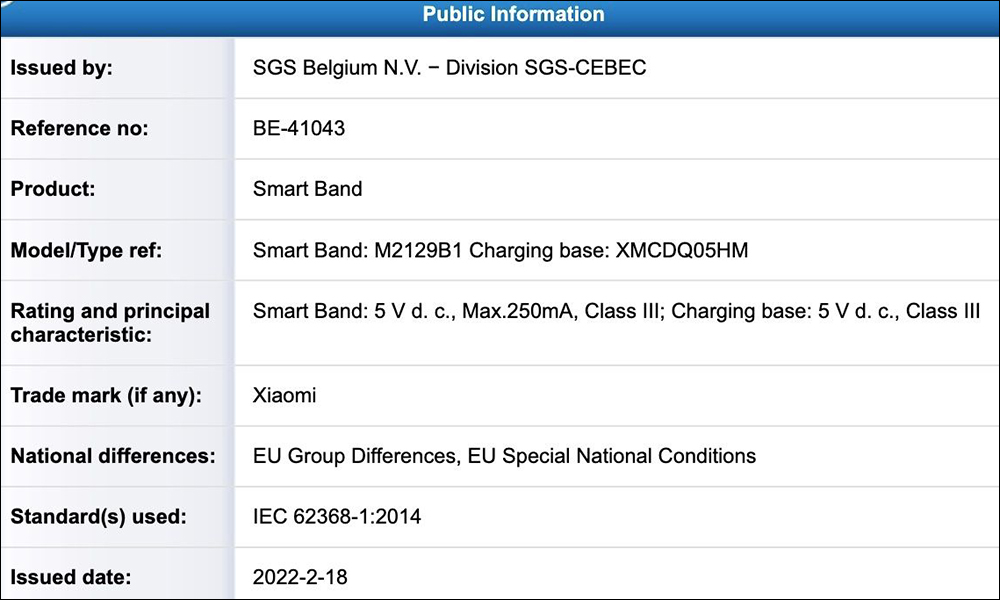Click model M2129B1 charging base text
This screenshot has width=1000, height=600.
click(x=501, y=250)
